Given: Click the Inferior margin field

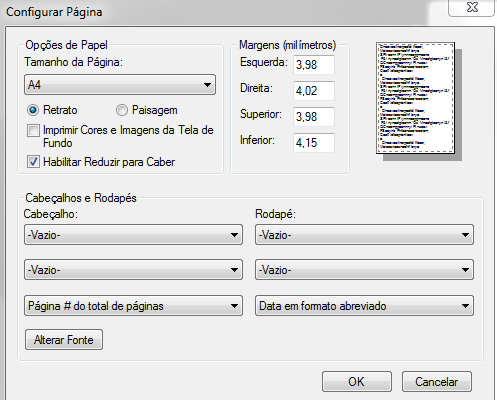Looking at the screenshot, I should point(314,143).
